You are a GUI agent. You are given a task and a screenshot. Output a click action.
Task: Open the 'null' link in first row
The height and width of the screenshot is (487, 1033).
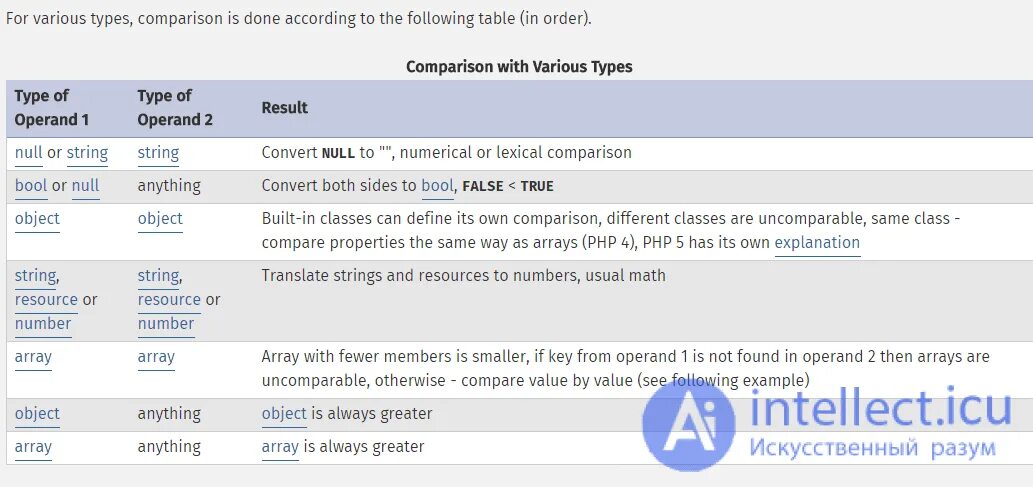click(28, 153)
